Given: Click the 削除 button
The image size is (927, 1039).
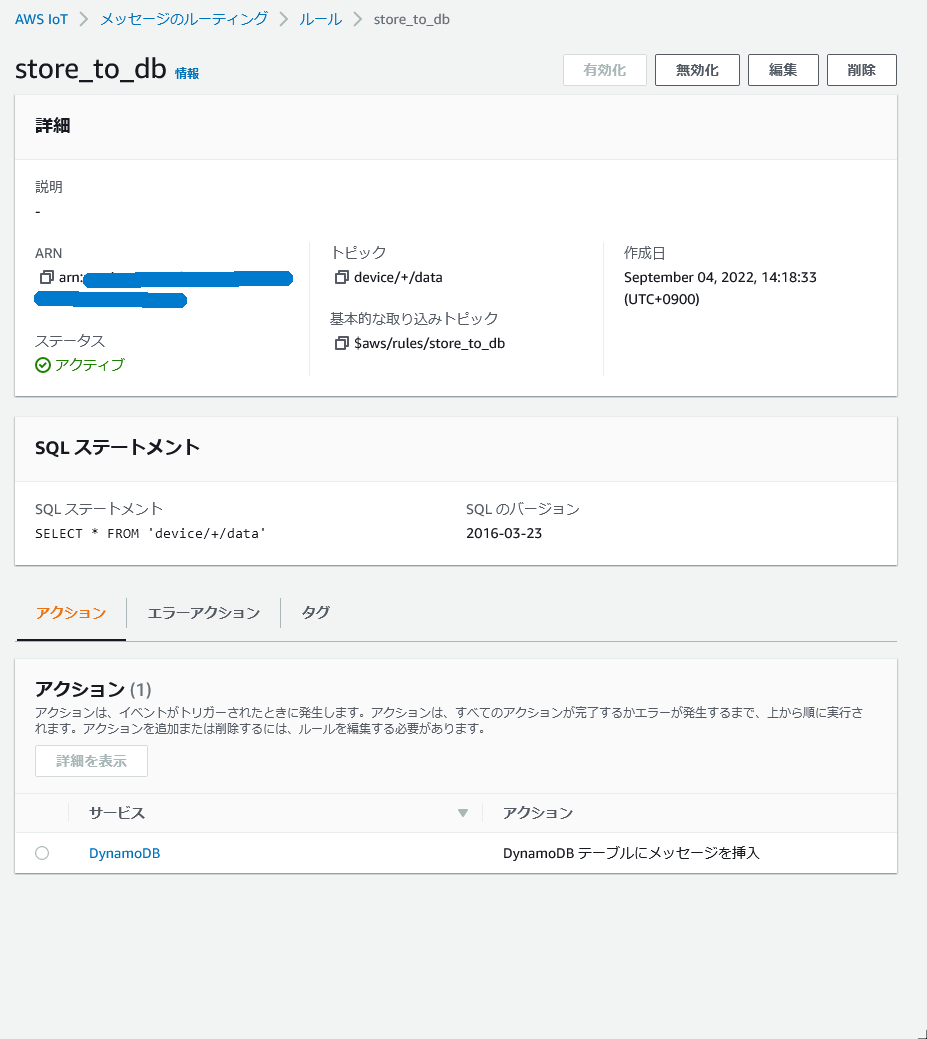Looking at the screenshot, I should pyautogui.click(x=862, y=70).
